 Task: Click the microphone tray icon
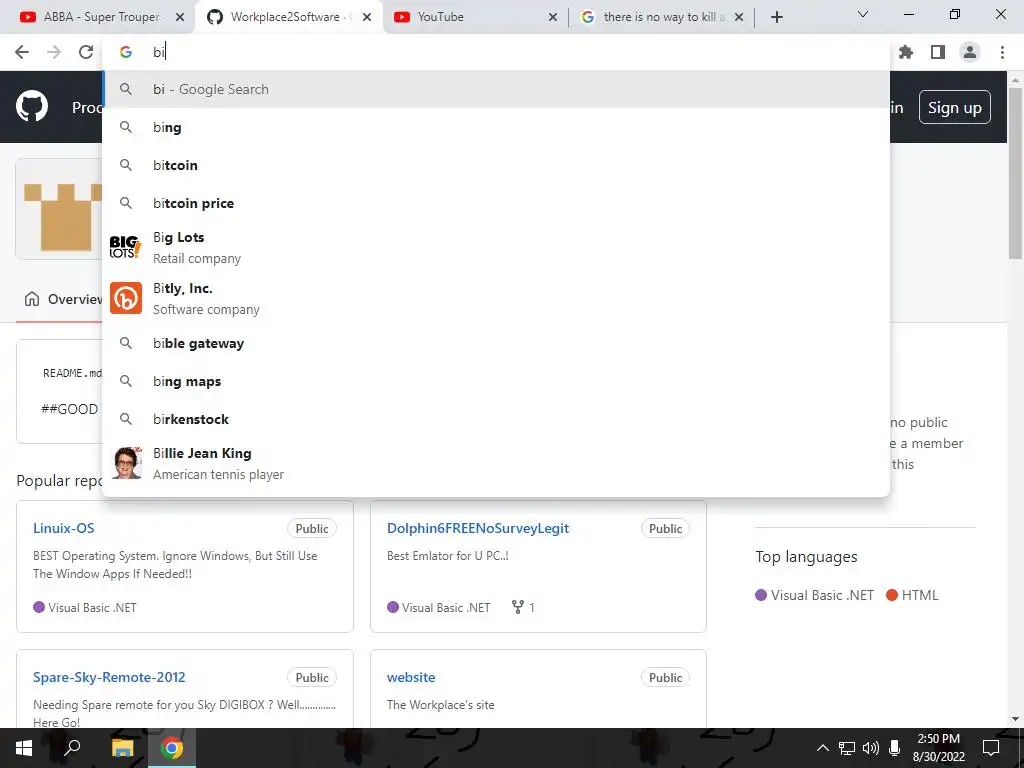[x=895, y=748]
